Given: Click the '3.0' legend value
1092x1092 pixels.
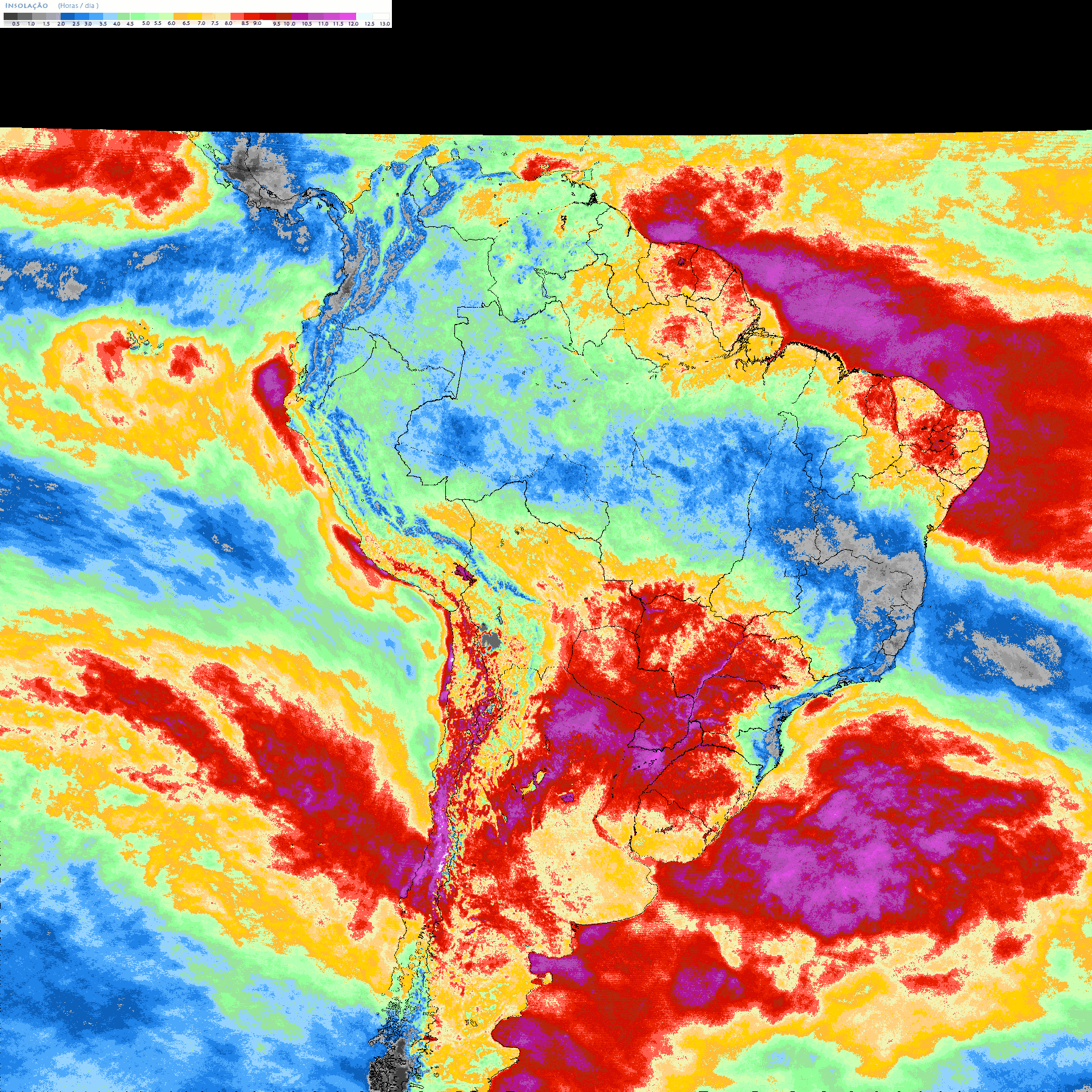Looking at the screenshot, I should 88,24.
